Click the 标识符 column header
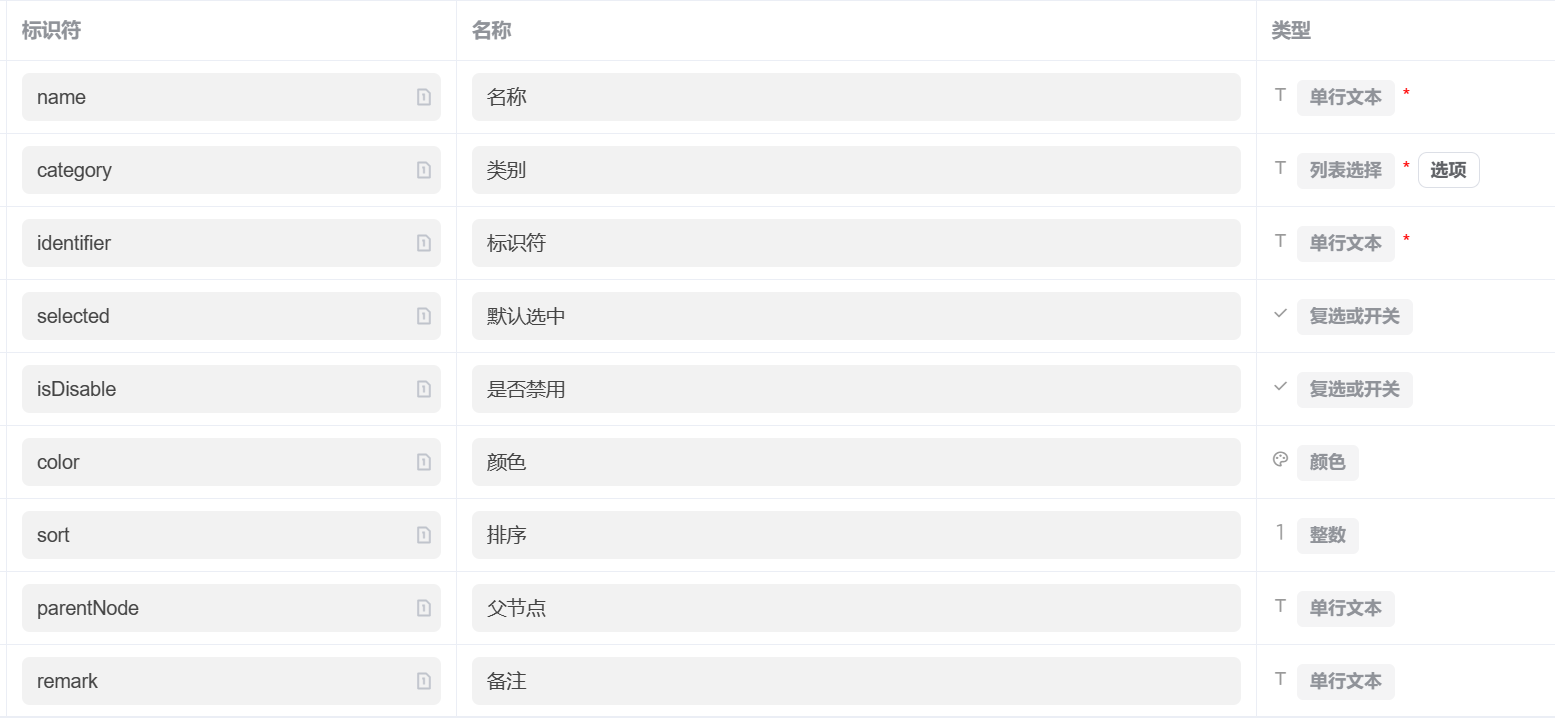Screen dimensions: 1555x724 (x=51, y=31)
